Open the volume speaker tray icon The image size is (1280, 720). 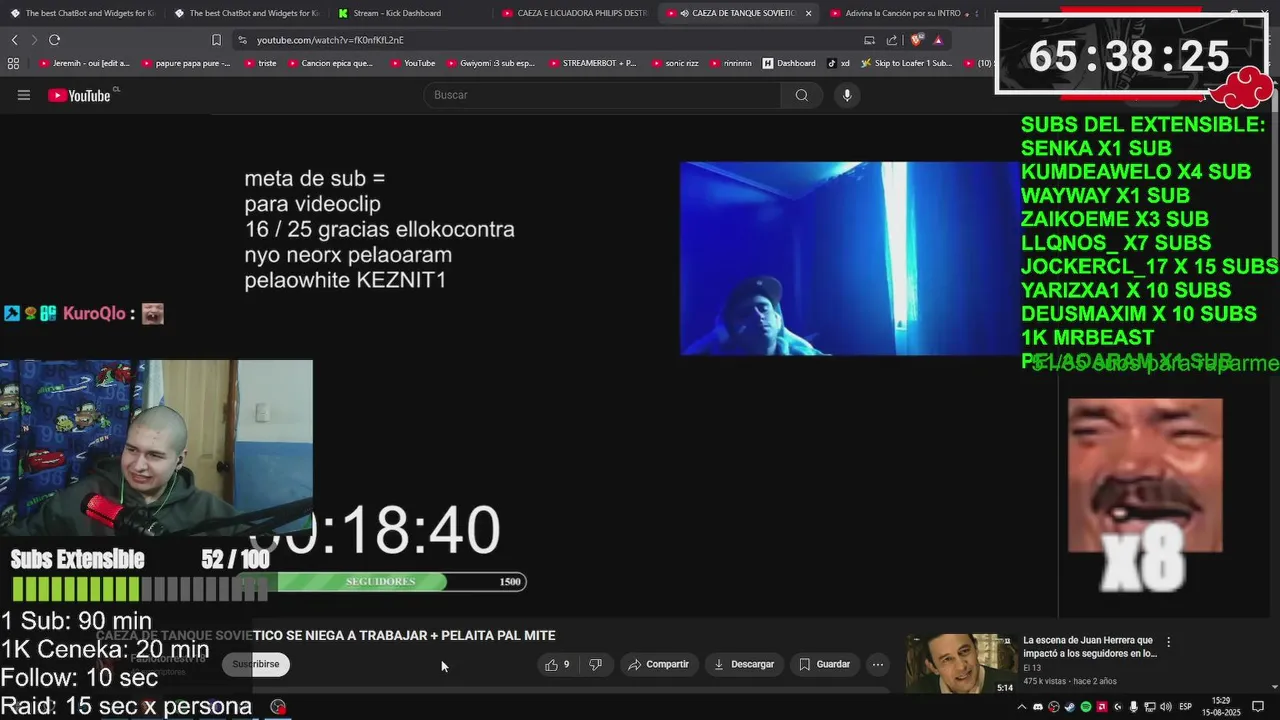[1166, 707]
